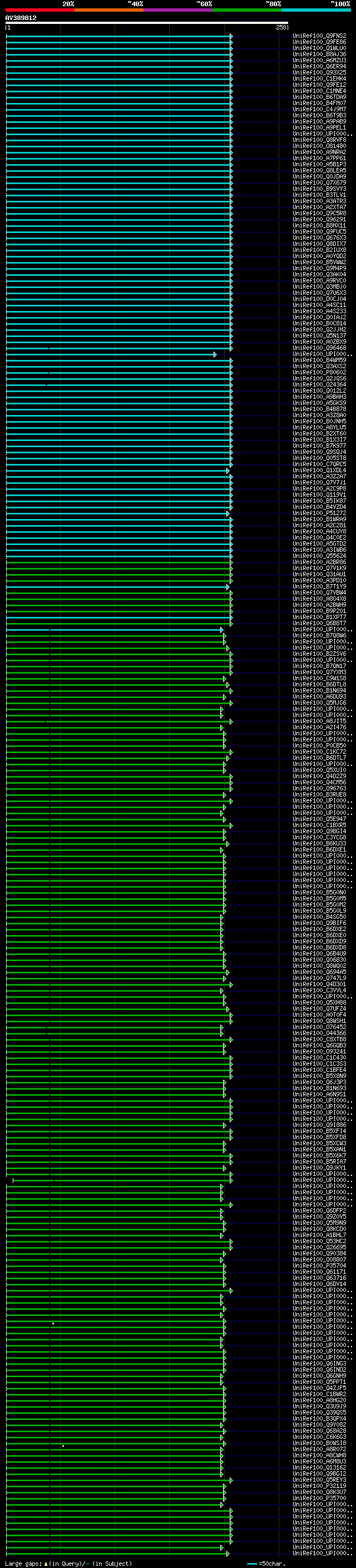The width and height of the screenshot is (356, 1568).
Task: Click the UniRef100_Q6ER94 entry
Action: 319,66
